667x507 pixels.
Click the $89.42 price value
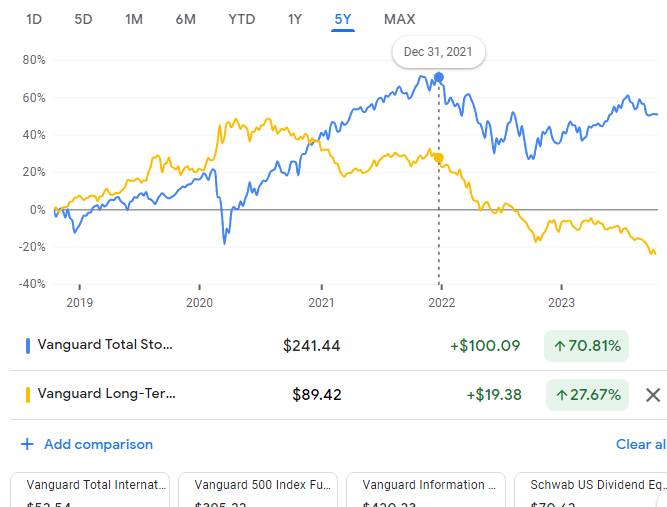[316, 395]
